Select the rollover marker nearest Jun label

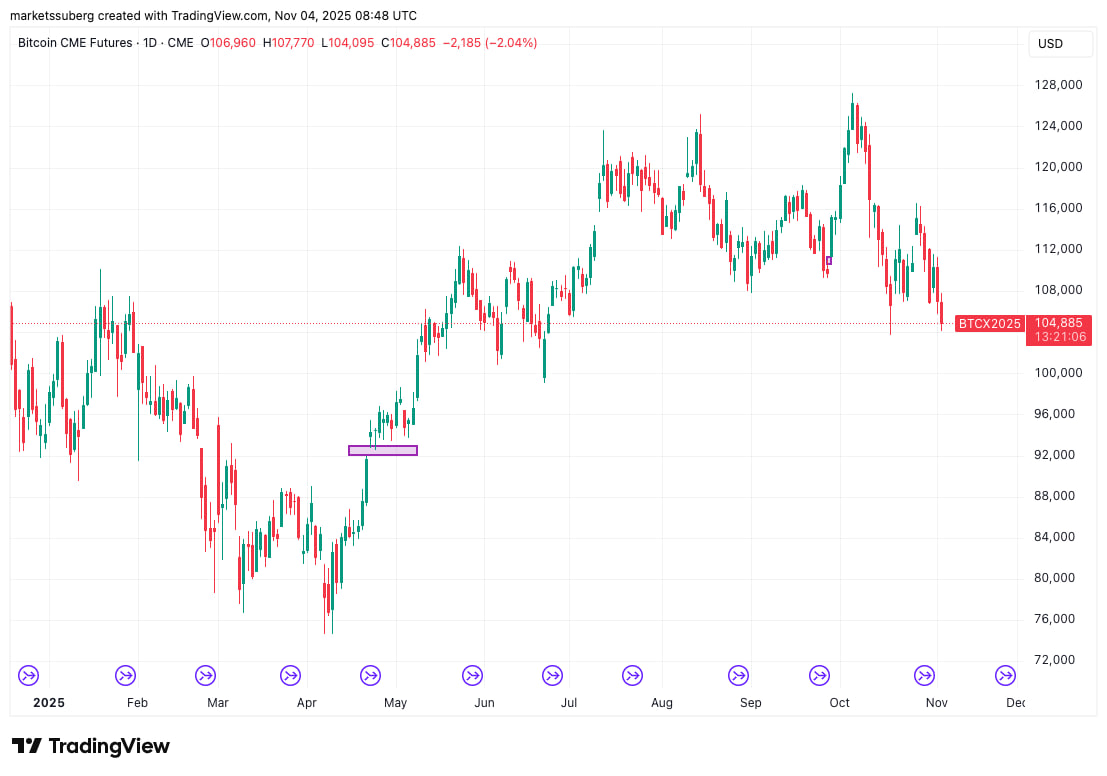coord(472,676)
